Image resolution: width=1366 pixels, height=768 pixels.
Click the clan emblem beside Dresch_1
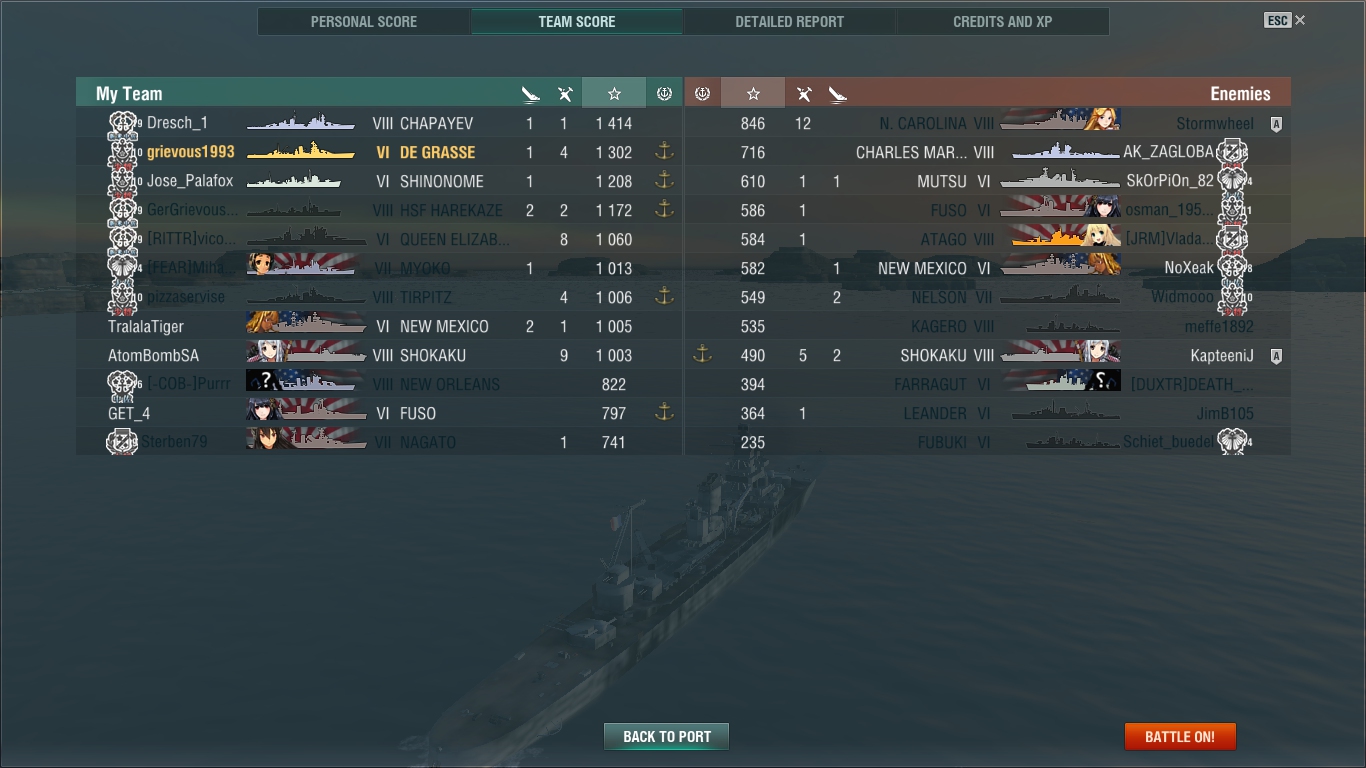[x=123, y=125]
